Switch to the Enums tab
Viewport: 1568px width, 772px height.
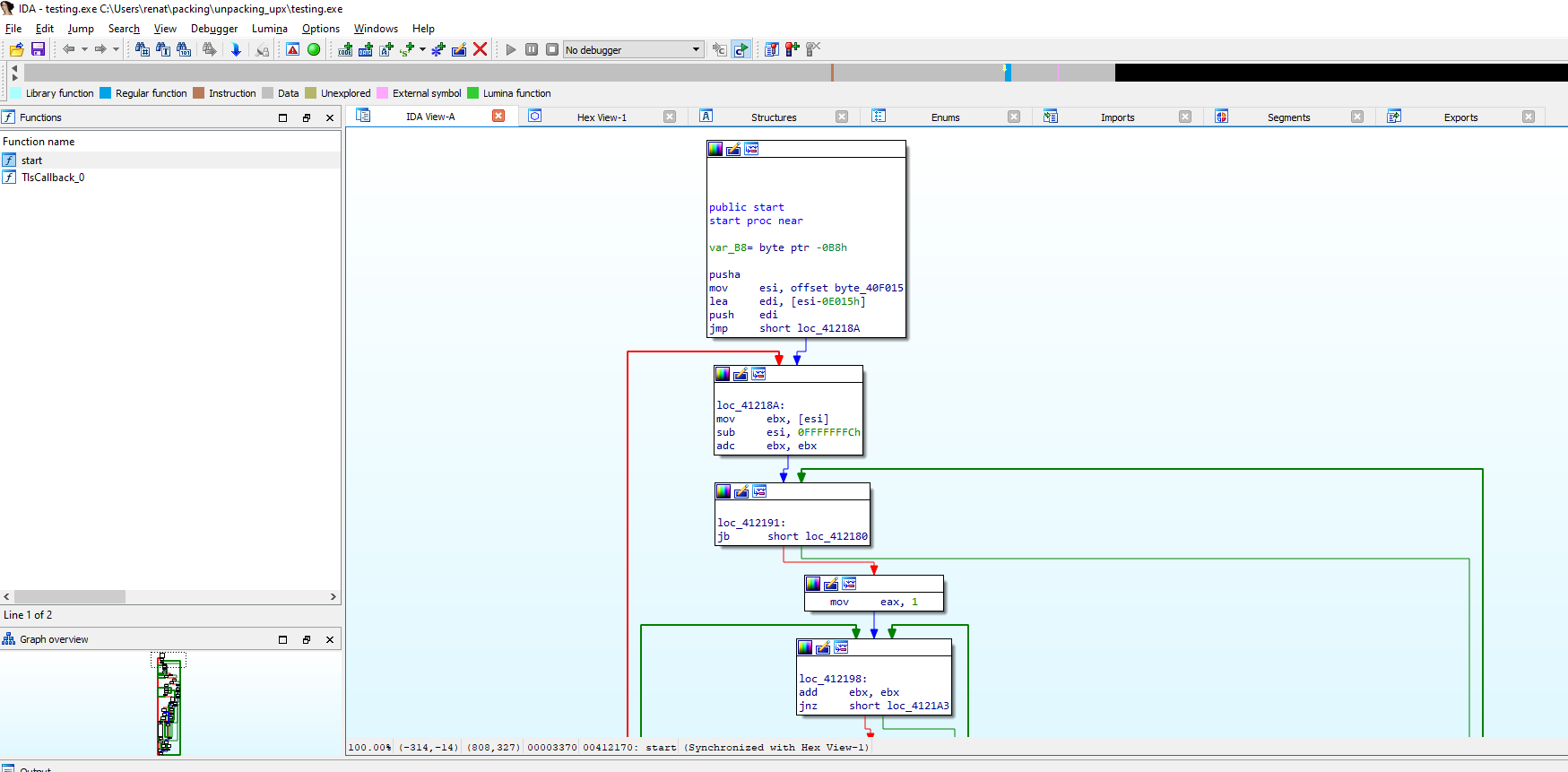click(x=945, y=117)
